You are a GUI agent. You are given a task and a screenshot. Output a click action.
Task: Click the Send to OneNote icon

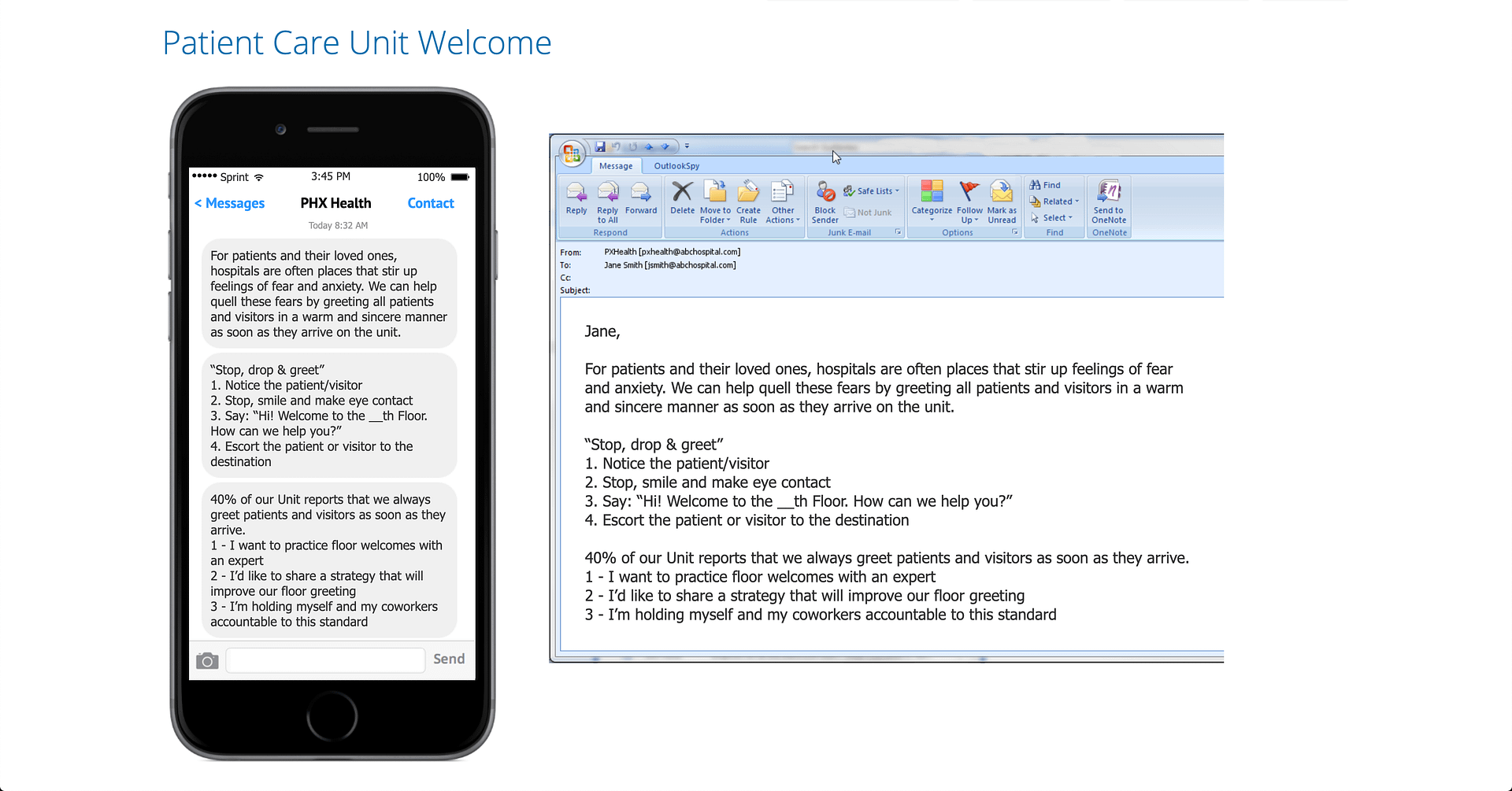1109,191
